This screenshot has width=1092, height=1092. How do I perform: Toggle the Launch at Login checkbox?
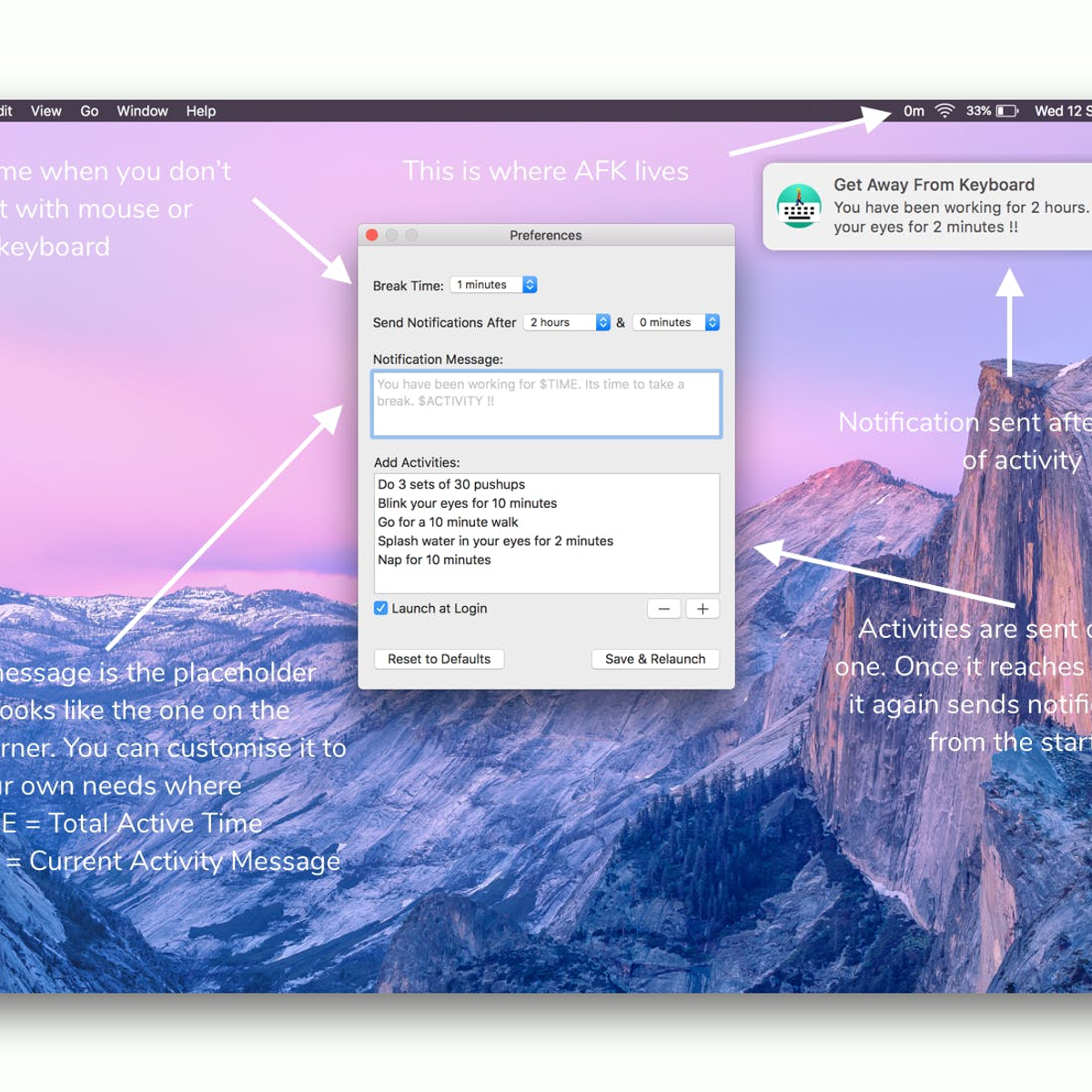[380, 608]
